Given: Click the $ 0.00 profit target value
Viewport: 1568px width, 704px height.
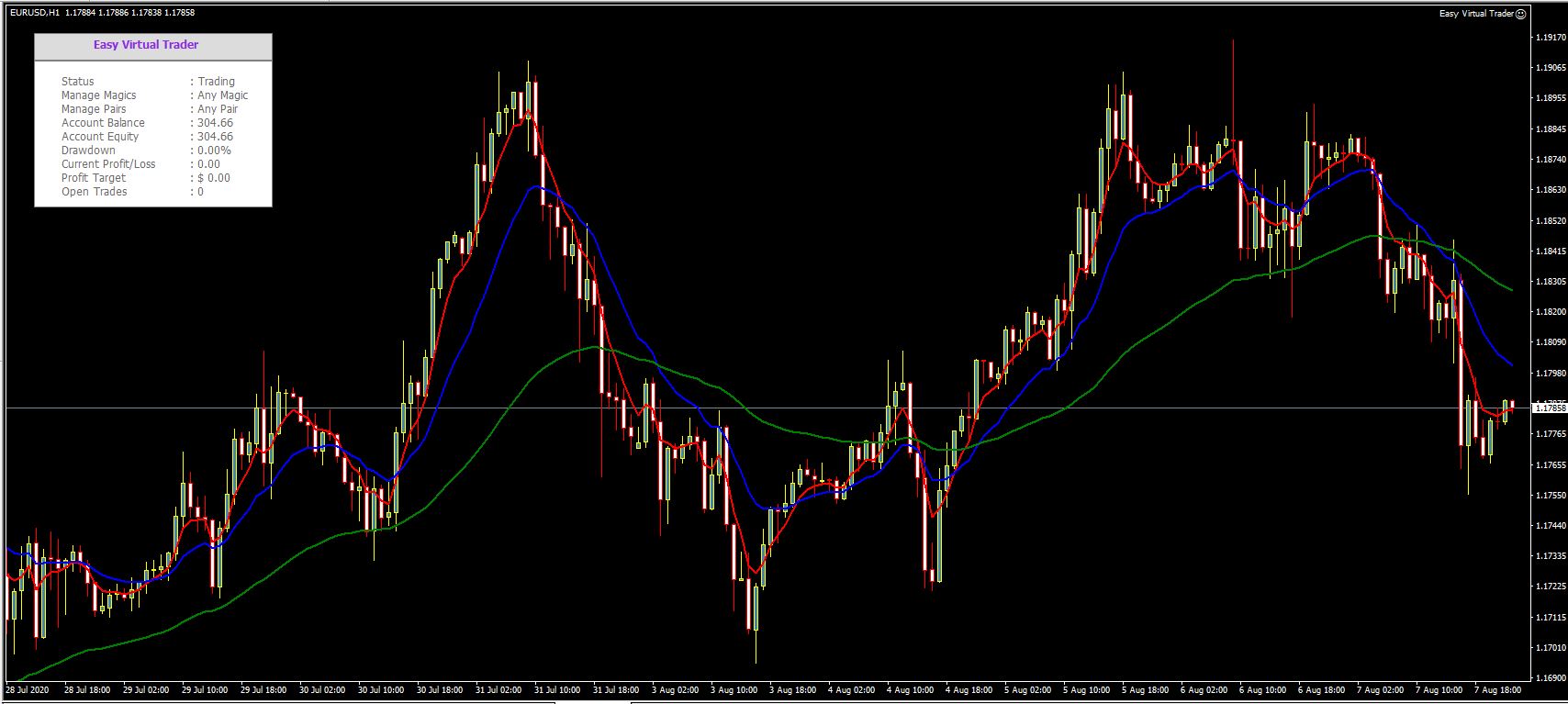Looking at the screenshot, I should [214, 178].
